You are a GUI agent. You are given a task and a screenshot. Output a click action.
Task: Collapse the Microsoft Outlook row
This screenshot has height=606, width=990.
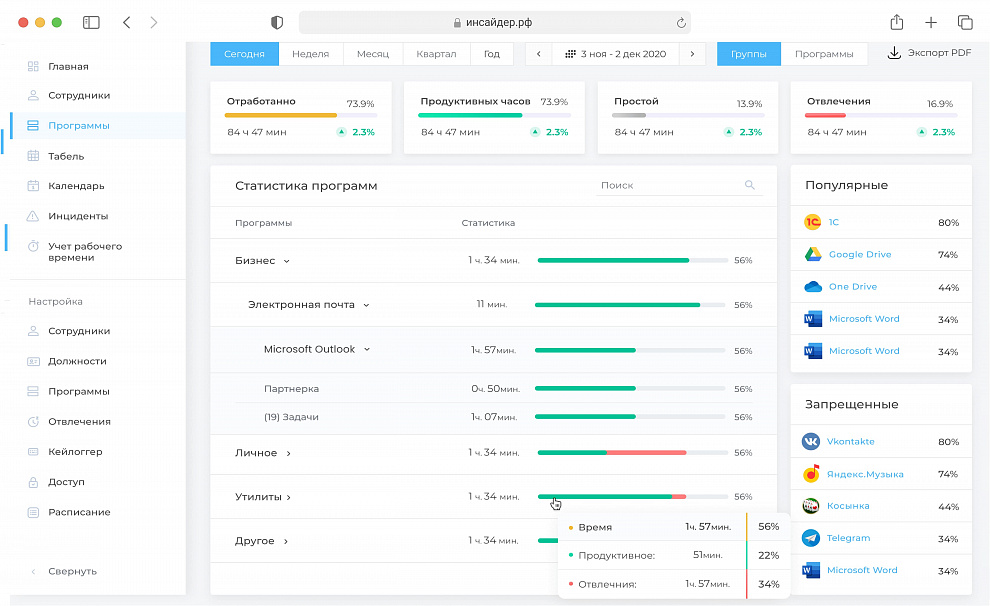[x=367, y=350]
